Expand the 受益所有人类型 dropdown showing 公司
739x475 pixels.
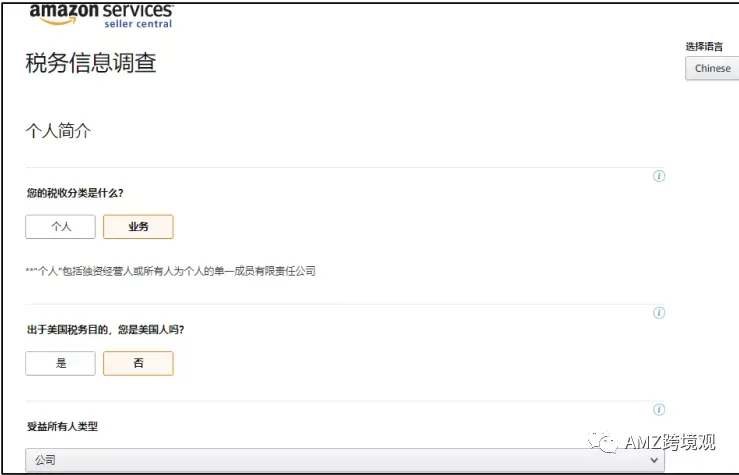[x=345, y=460]
